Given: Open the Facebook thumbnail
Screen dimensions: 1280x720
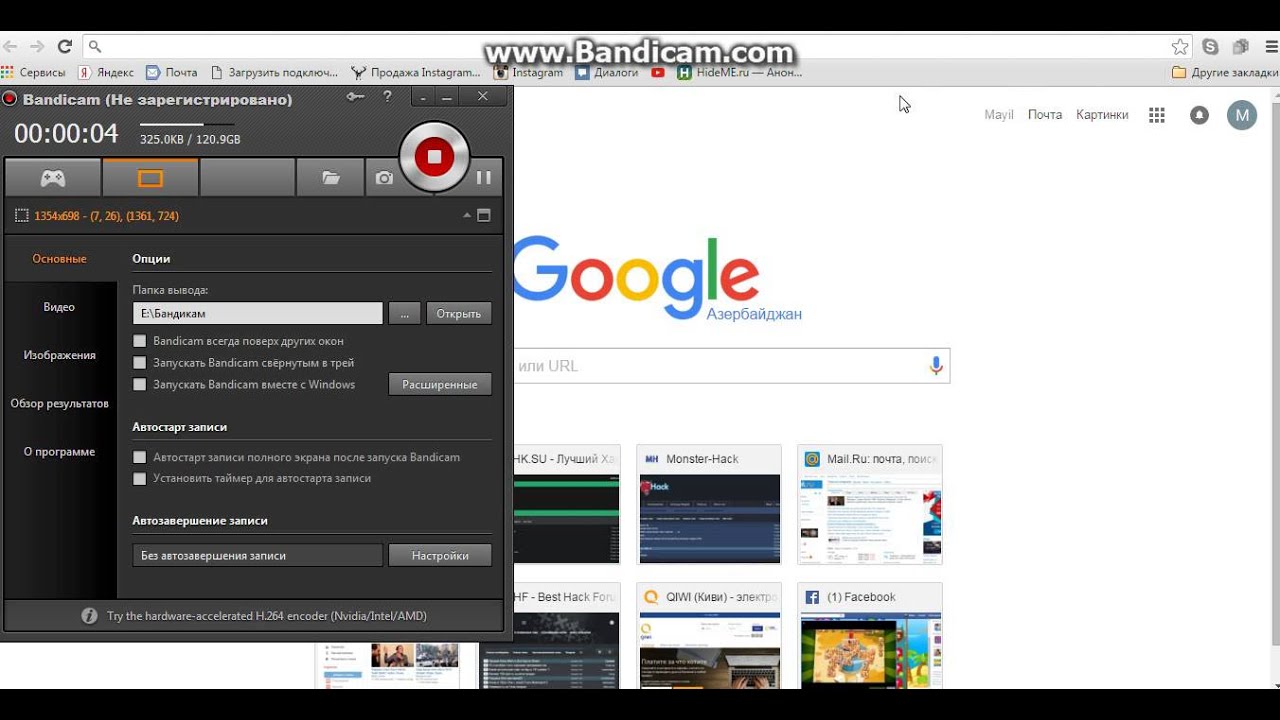Looking at the screenshot, I should [x=870, y=636].
